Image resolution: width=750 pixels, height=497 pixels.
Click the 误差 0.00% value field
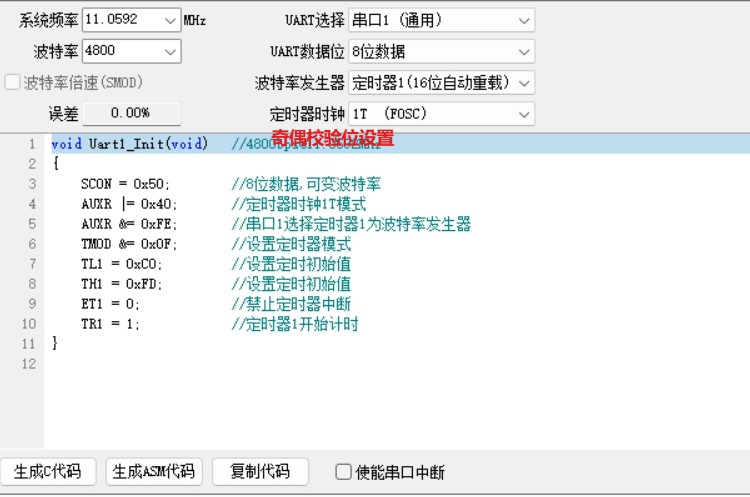coord(132,113)
